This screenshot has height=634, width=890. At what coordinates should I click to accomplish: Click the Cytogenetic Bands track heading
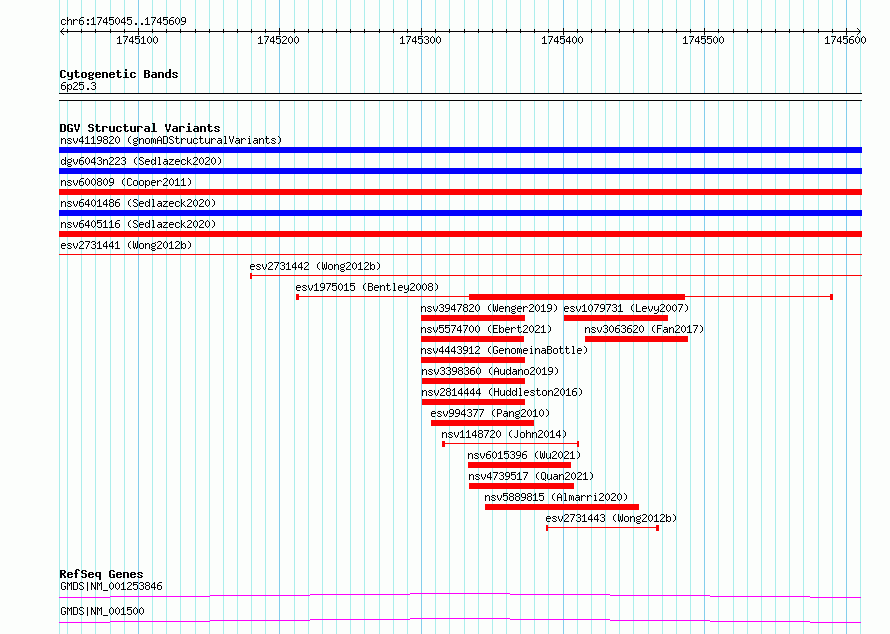pyautogui.click(x=119, y=74)
